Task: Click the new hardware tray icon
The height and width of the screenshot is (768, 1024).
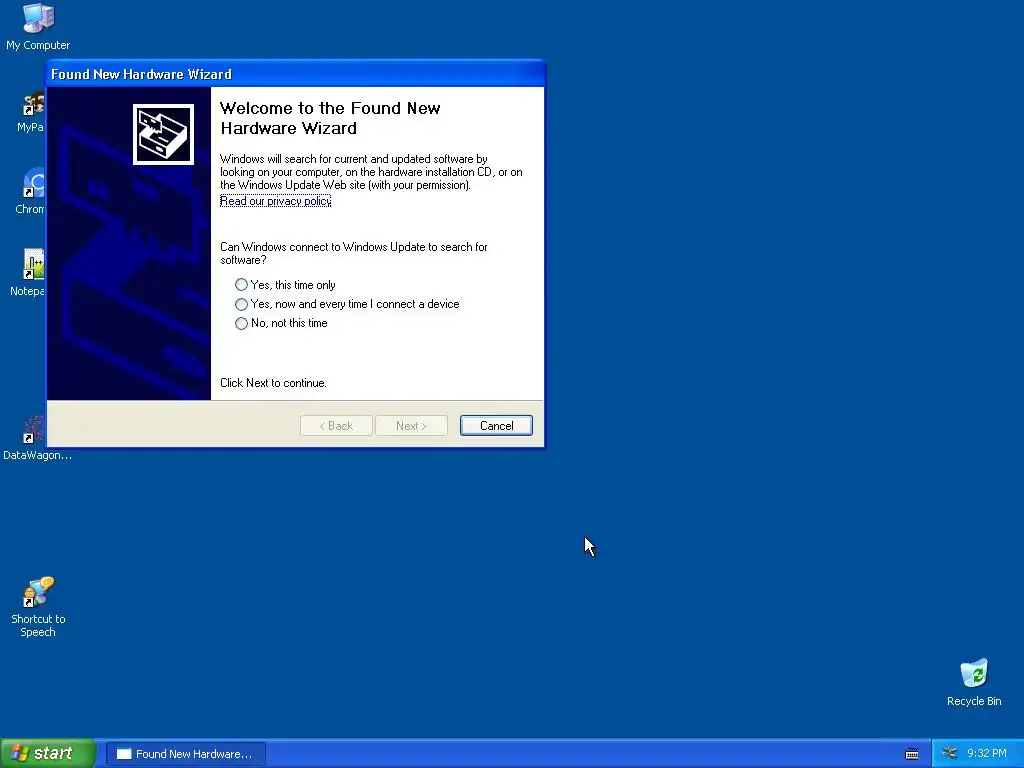Action: pos(950,753)
